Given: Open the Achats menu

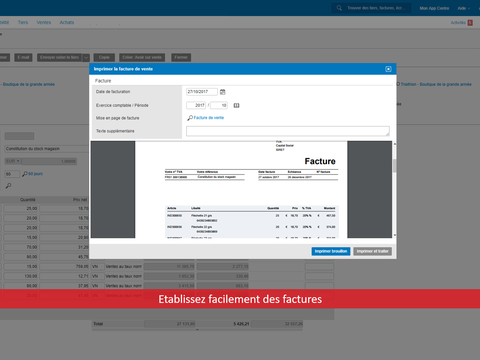Looking at the screenshot, I should click(x=67, y=22).
